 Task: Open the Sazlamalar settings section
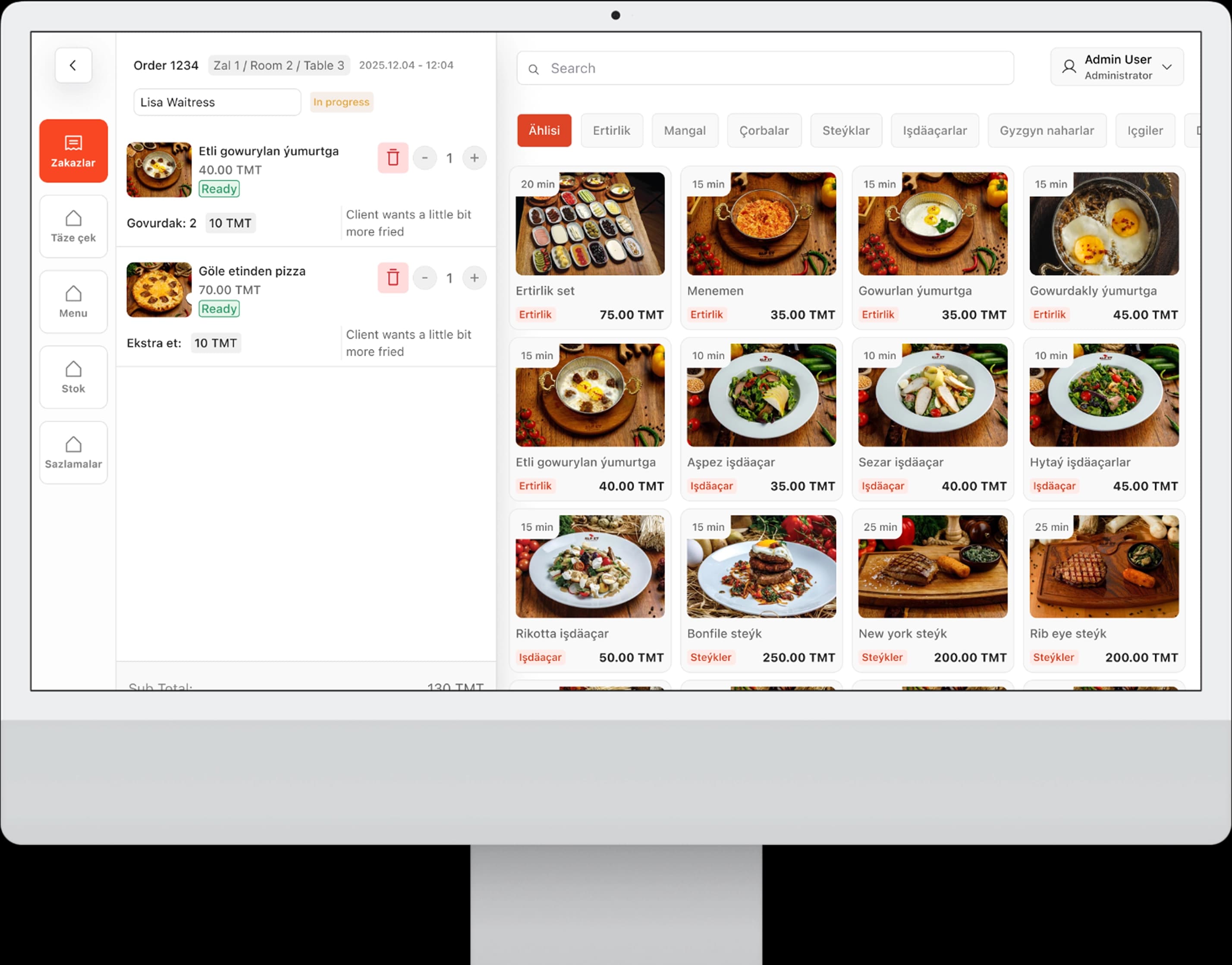point(73,452)
